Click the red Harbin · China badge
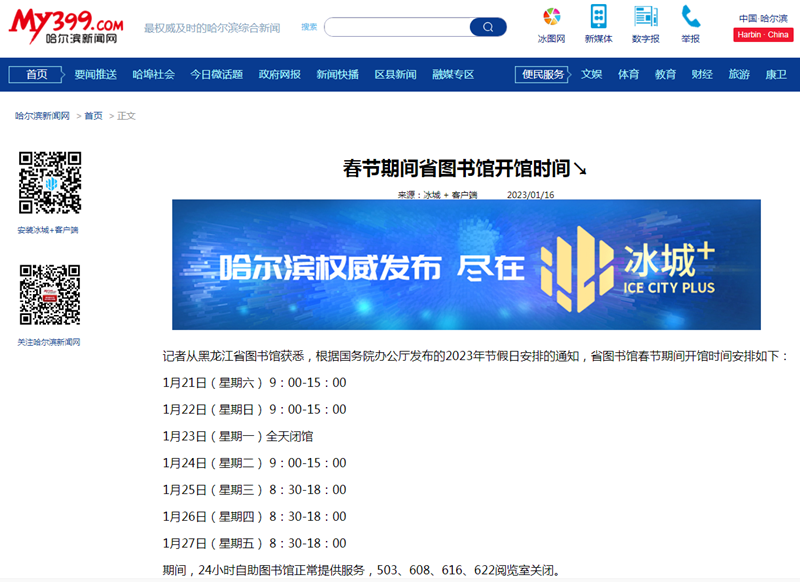The image size is (800, 582). point(763,35)
